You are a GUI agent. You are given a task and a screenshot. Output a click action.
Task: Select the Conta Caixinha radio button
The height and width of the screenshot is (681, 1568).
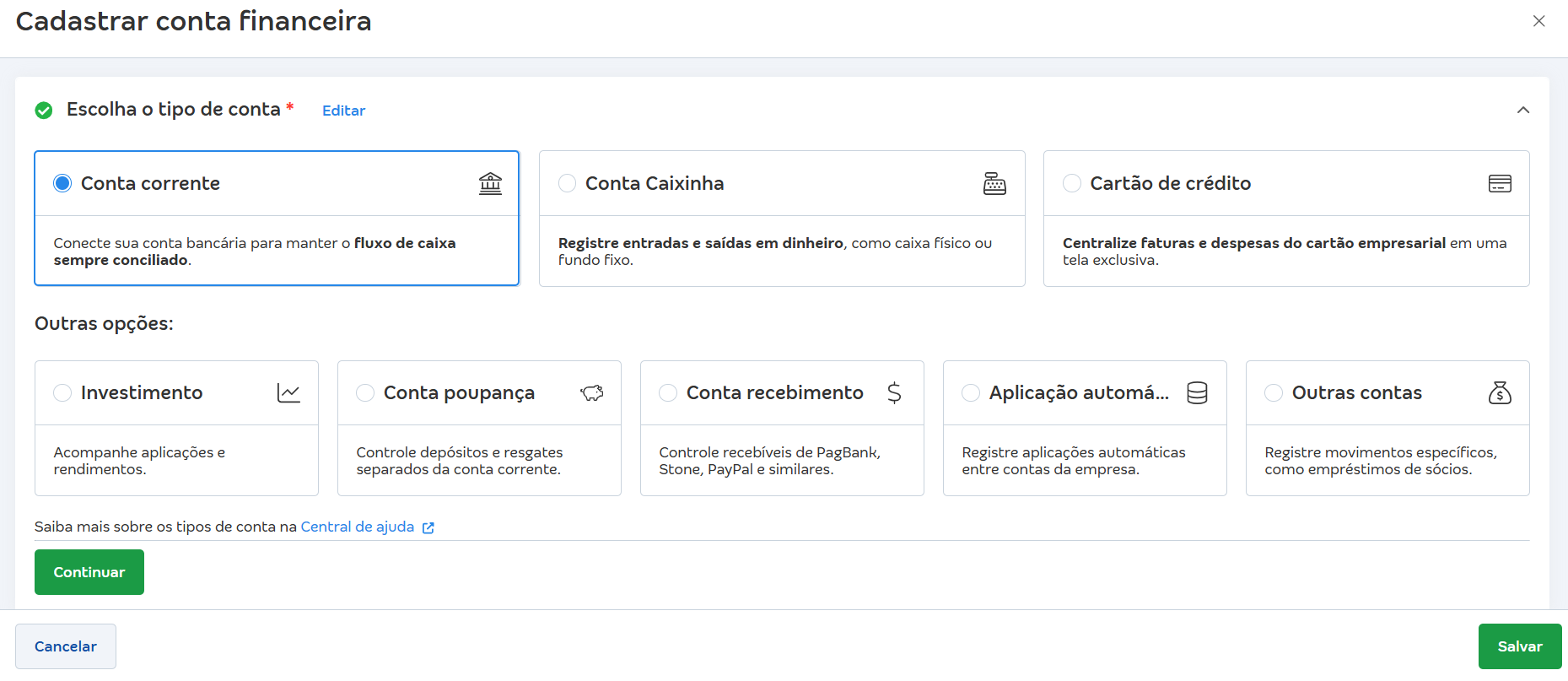coord(568,183)
